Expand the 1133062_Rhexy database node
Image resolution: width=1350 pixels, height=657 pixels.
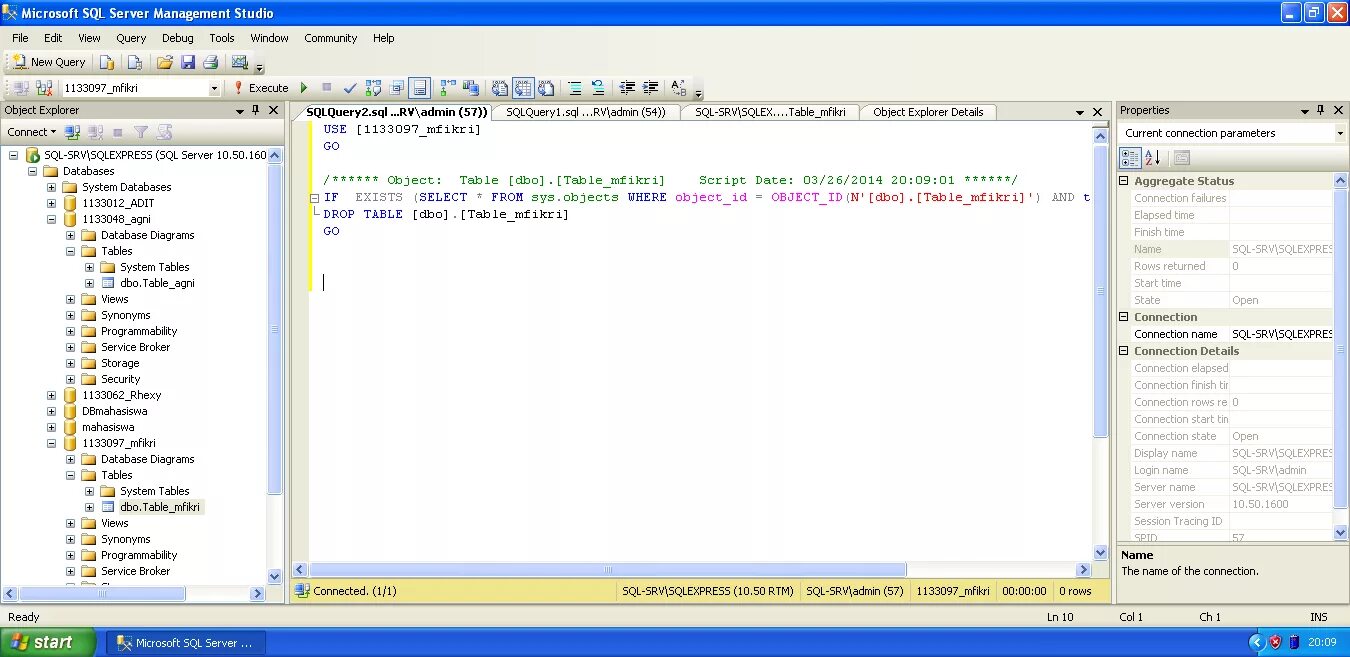[x=51, y=395]
